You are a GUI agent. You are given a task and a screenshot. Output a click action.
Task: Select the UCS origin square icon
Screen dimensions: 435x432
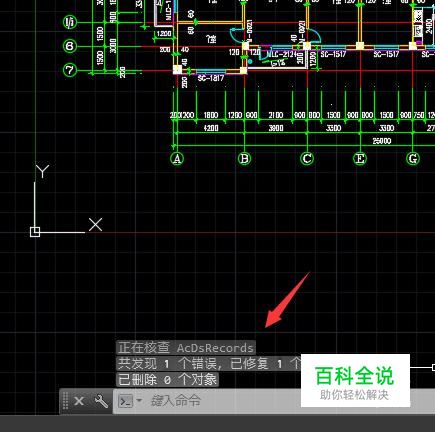click(x=35, y=232)
